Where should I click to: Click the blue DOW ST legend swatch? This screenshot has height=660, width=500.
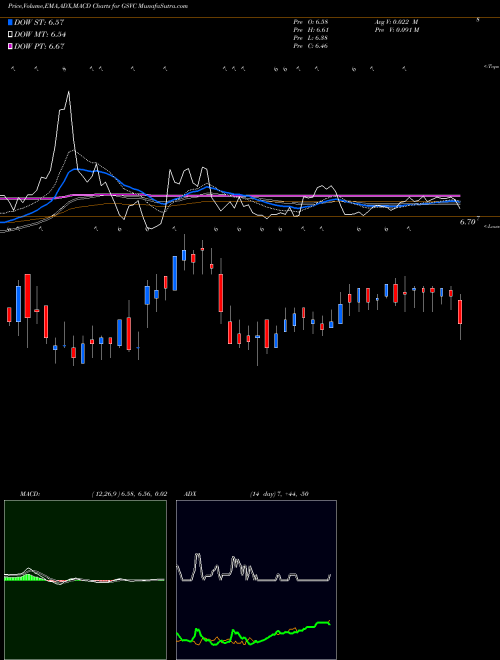(x=10, y=22)
